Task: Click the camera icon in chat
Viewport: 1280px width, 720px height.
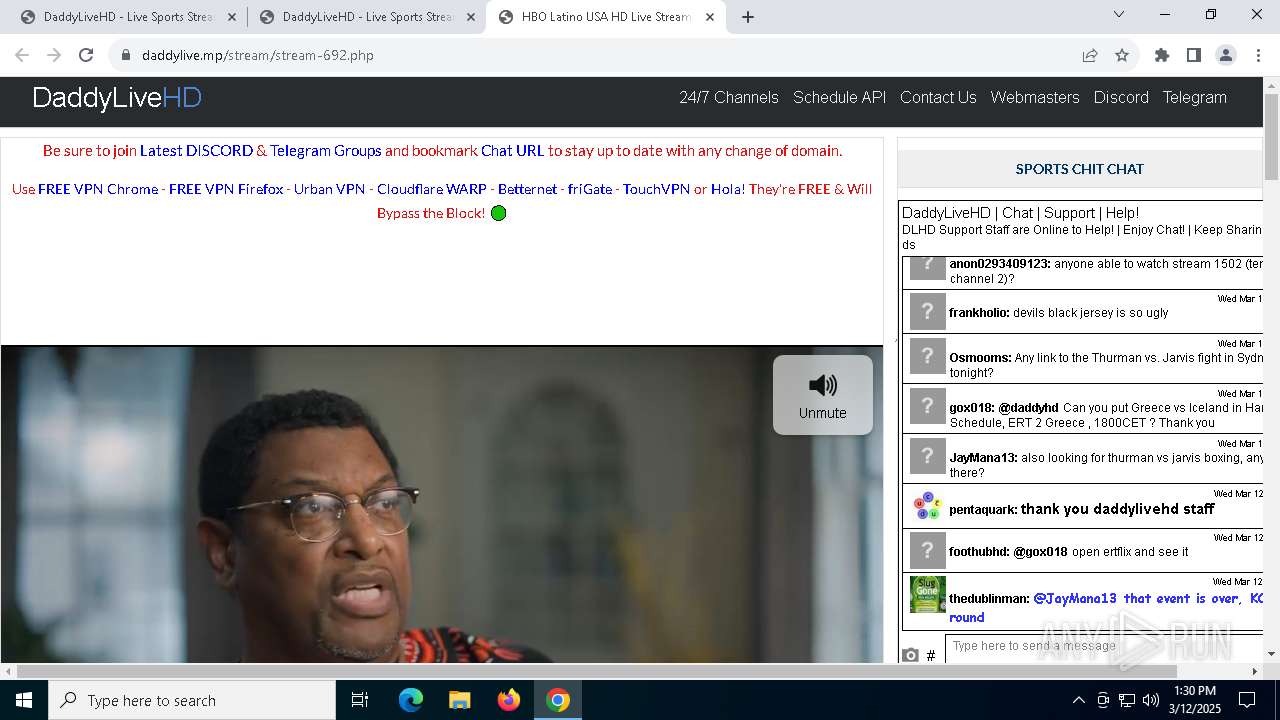Action: [910, 655]
